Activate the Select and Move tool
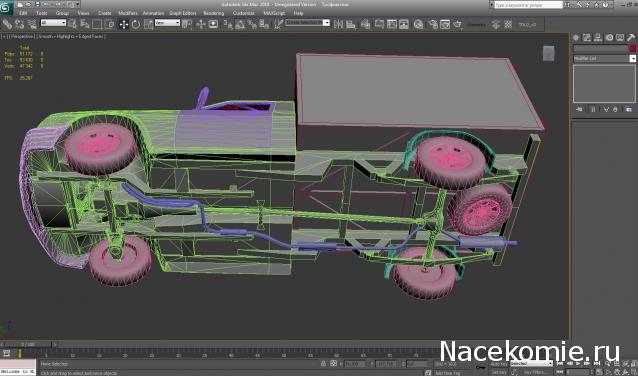The width and height of the screenshot is (638, 376). click(x=124, y=24)
